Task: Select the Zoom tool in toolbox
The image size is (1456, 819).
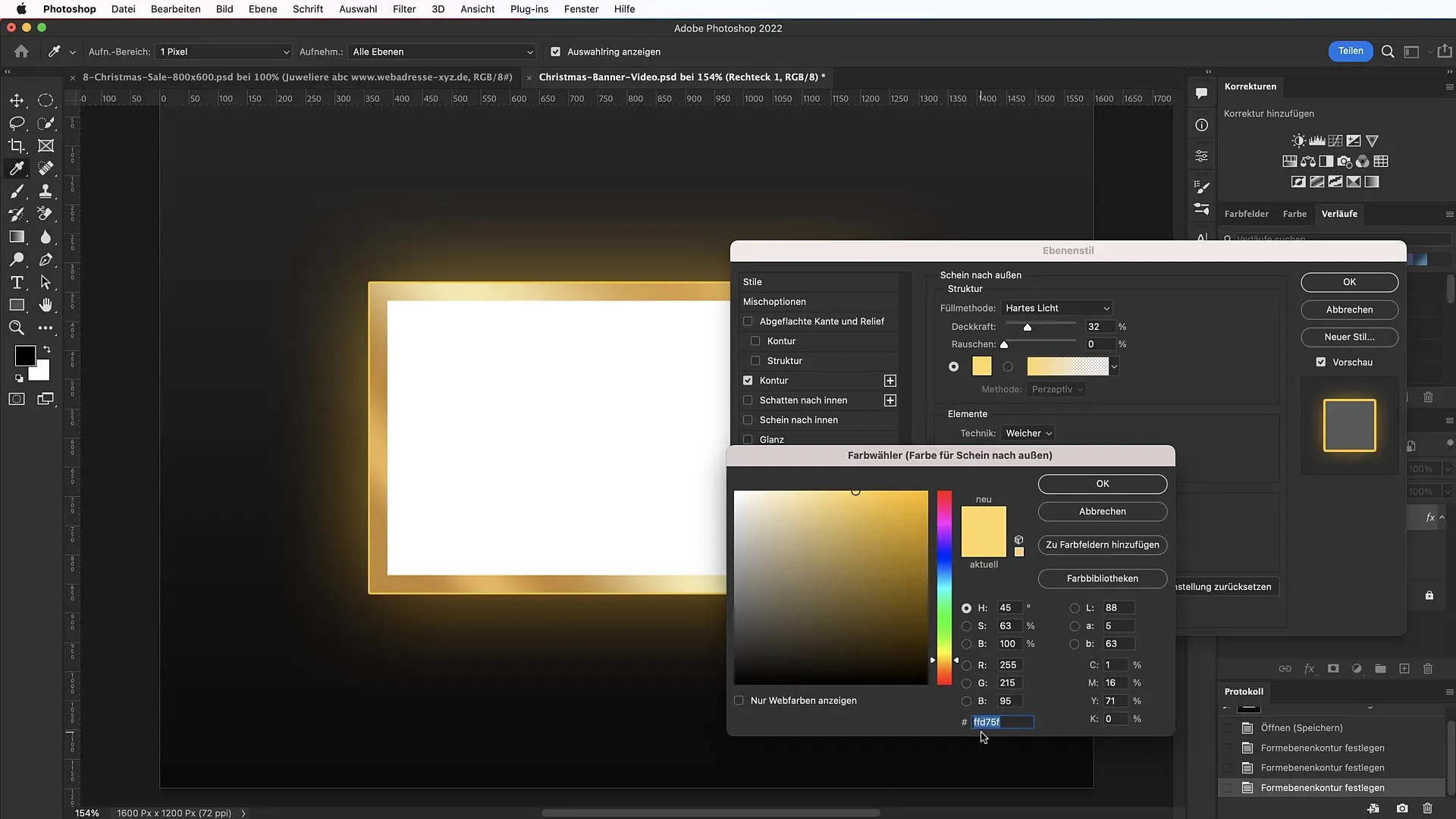Action: [17, 328]
